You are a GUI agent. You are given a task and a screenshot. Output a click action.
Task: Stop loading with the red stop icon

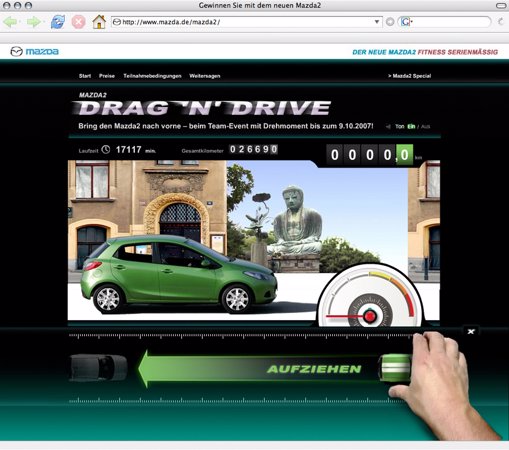pos(78,22)
